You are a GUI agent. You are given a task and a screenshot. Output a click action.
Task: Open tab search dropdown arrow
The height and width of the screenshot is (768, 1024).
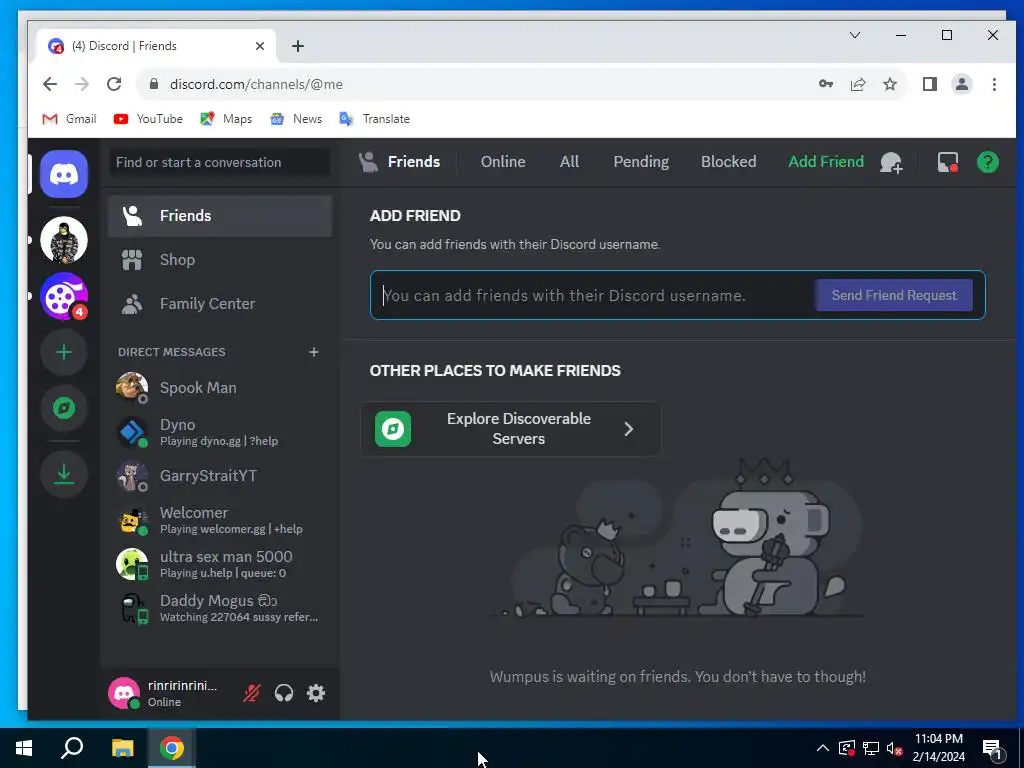(854, 35)
